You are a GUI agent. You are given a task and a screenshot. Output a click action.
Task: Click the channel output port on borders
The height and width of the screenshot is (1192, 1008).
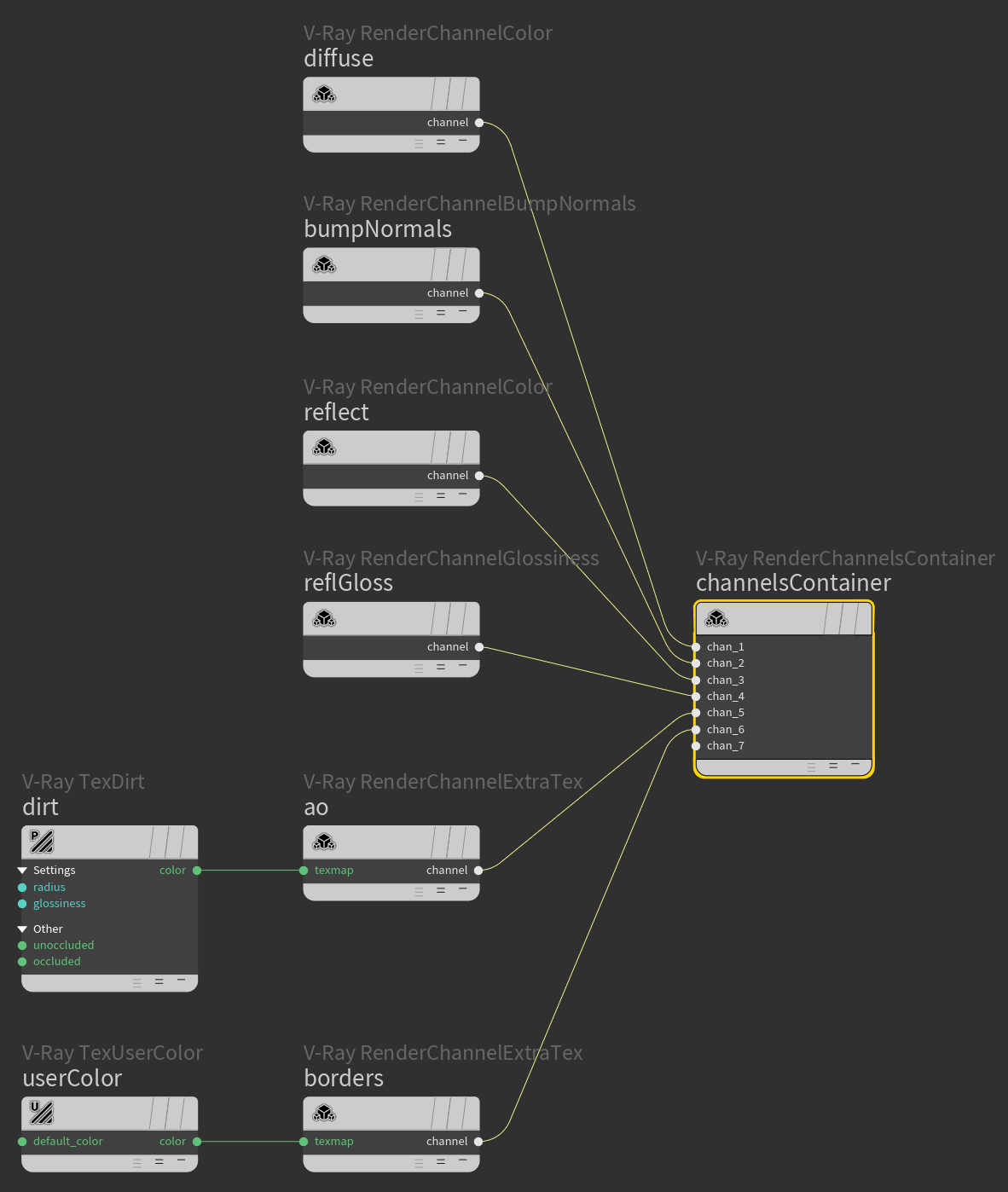pyautogui.click(x=478, y=1142)
